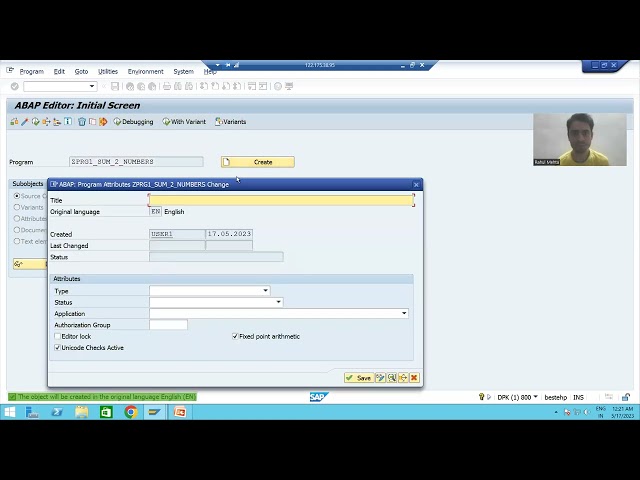Open the Utilities menu
The image size is (640, 480).
(x=108, y=71)
